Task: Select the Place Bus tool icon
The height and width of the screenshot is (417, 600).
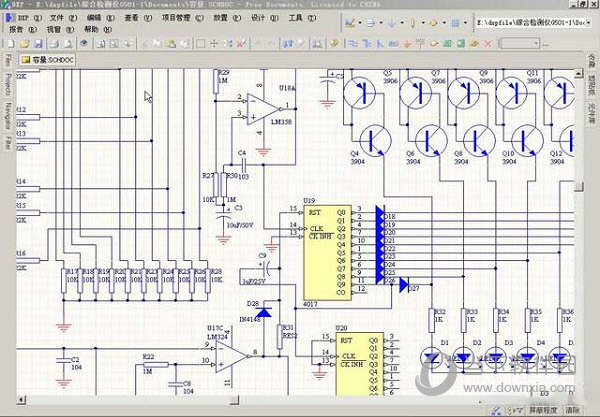Action: tap(367, 44)
